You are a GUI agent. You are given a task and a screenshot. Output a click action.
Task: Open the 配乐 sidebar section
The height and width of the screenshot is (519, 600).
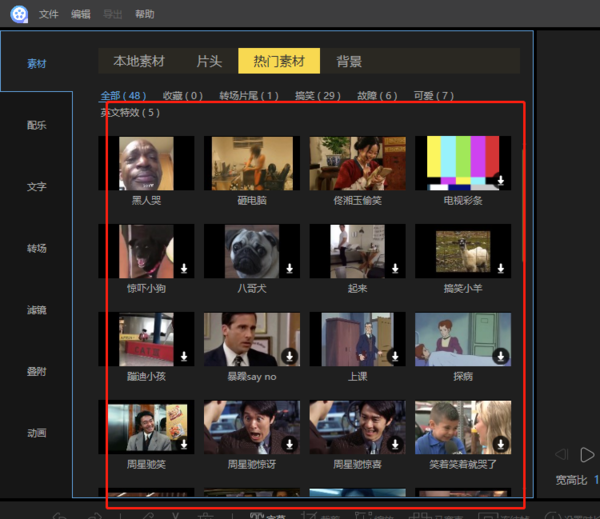click(x=37, y=126)
